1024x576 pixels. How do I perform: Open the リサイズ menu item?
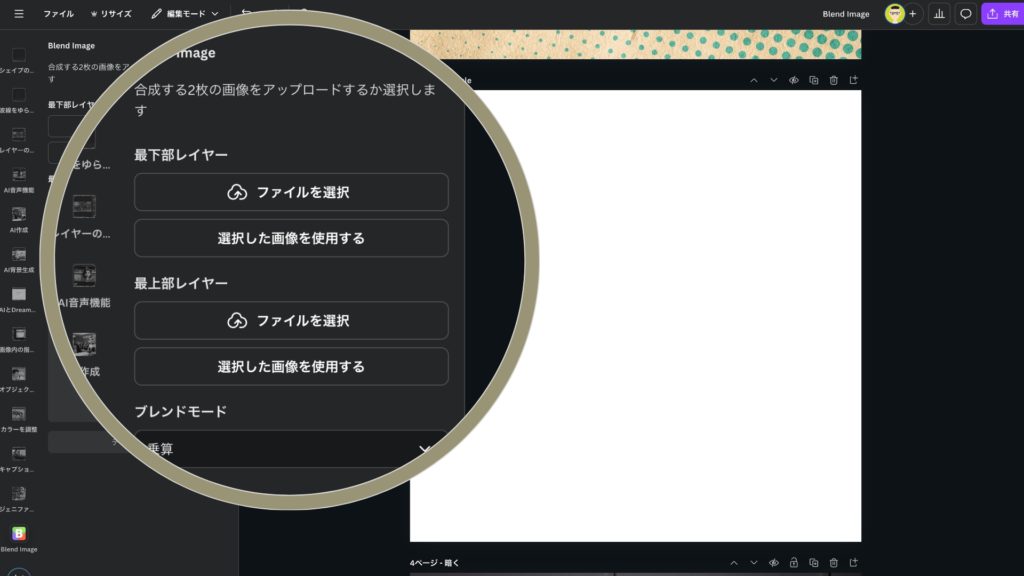pyautogui.click(x=110, y=14)
